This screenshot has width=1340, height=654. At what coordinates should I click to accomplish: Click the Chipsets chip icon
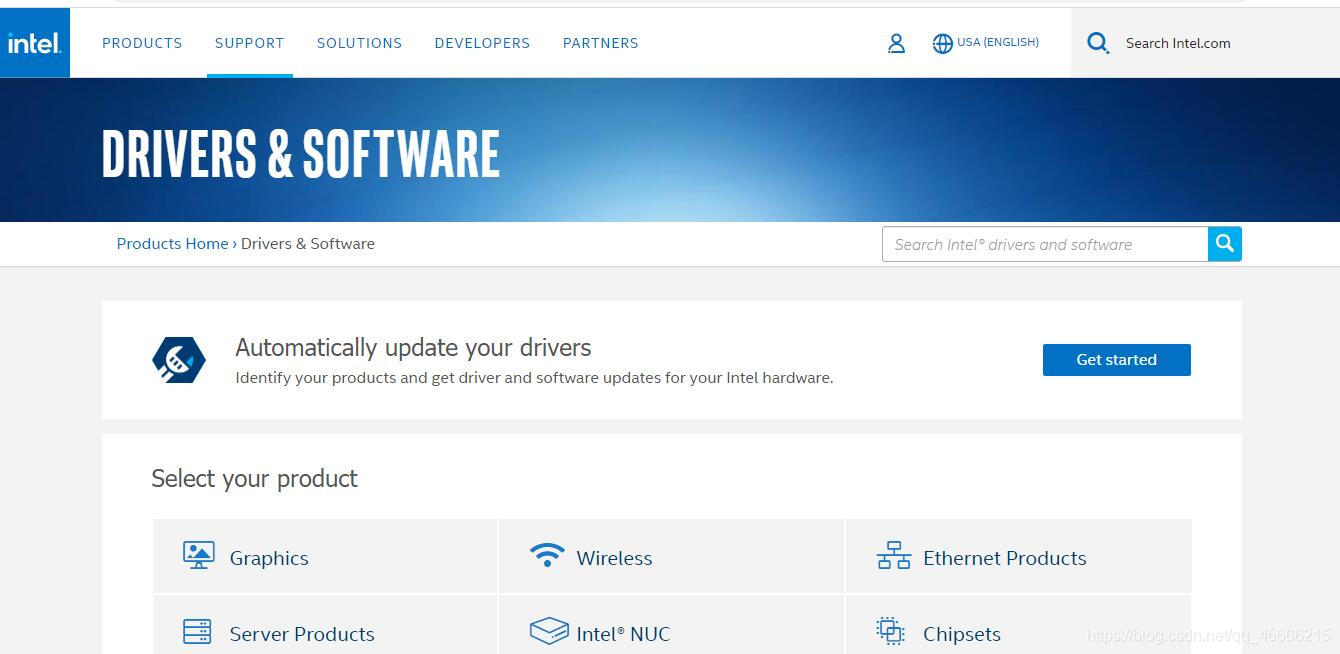pyautogui.click(x=890, y=631)
